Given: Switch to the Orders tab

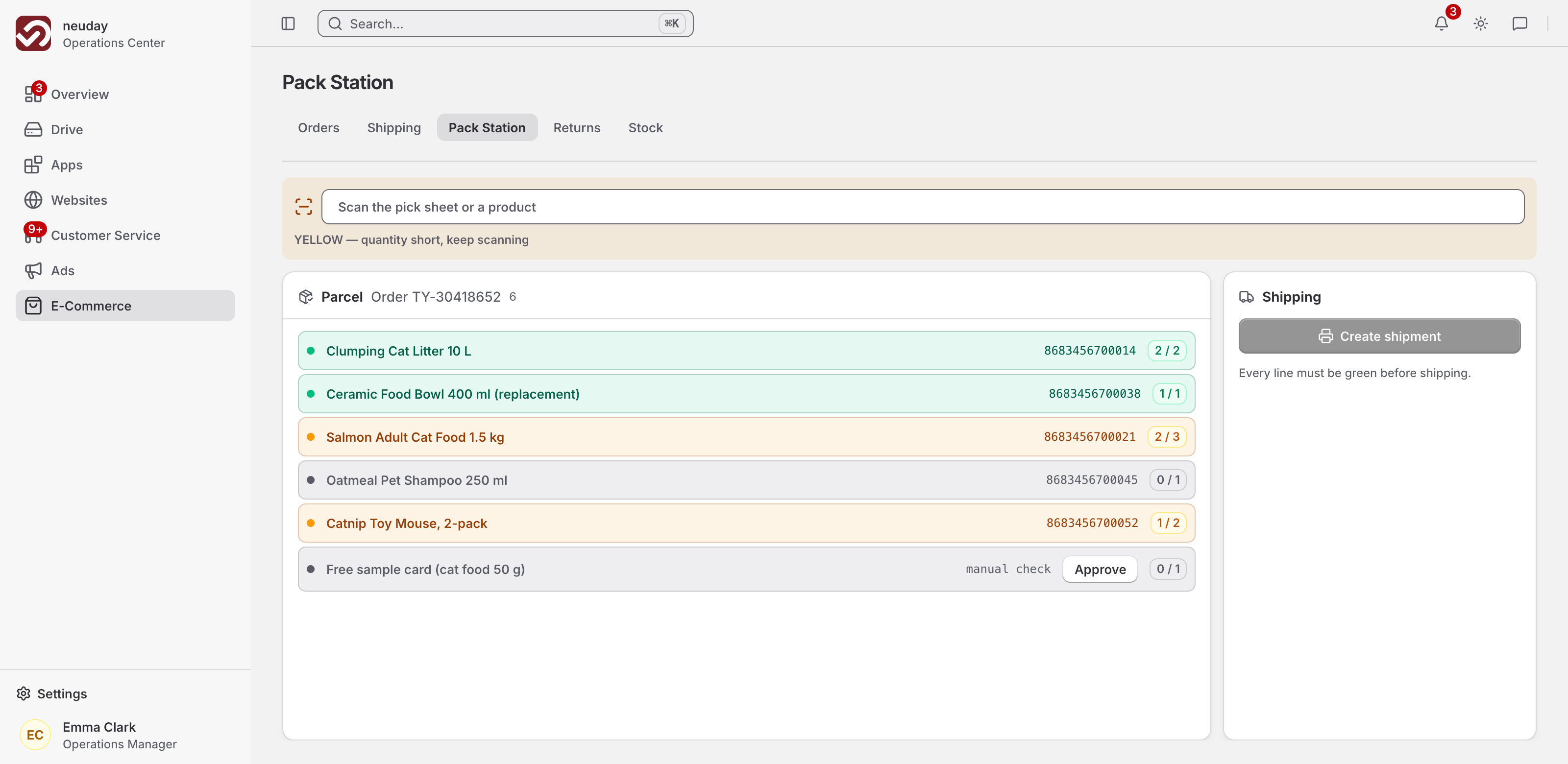Looking at the screenshot, I should (x=318, y=128).
